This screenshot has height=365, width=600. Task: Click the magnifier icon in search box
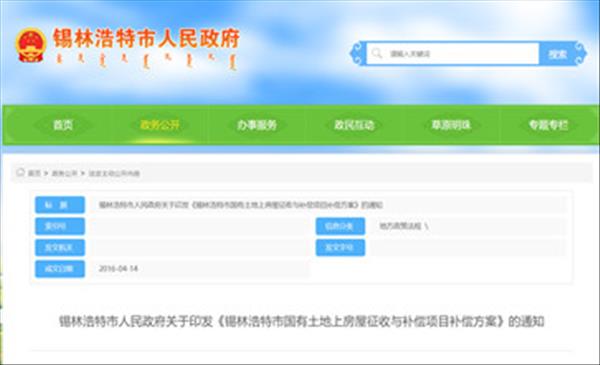(x=377, y=53)
